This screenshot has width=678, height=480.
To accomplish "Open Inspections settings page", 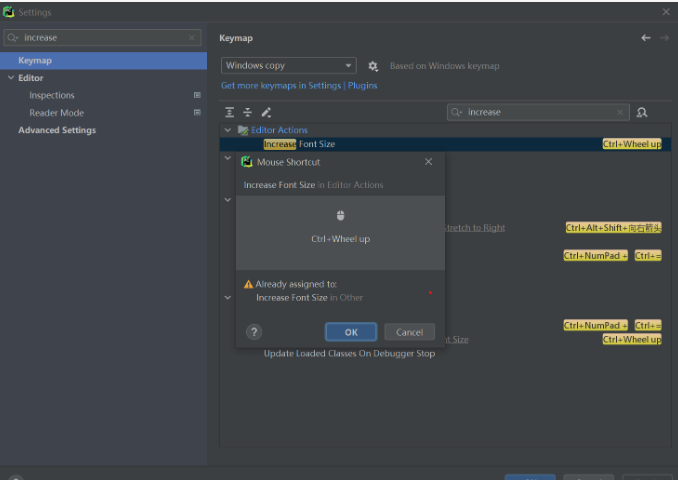I will 51,95.
